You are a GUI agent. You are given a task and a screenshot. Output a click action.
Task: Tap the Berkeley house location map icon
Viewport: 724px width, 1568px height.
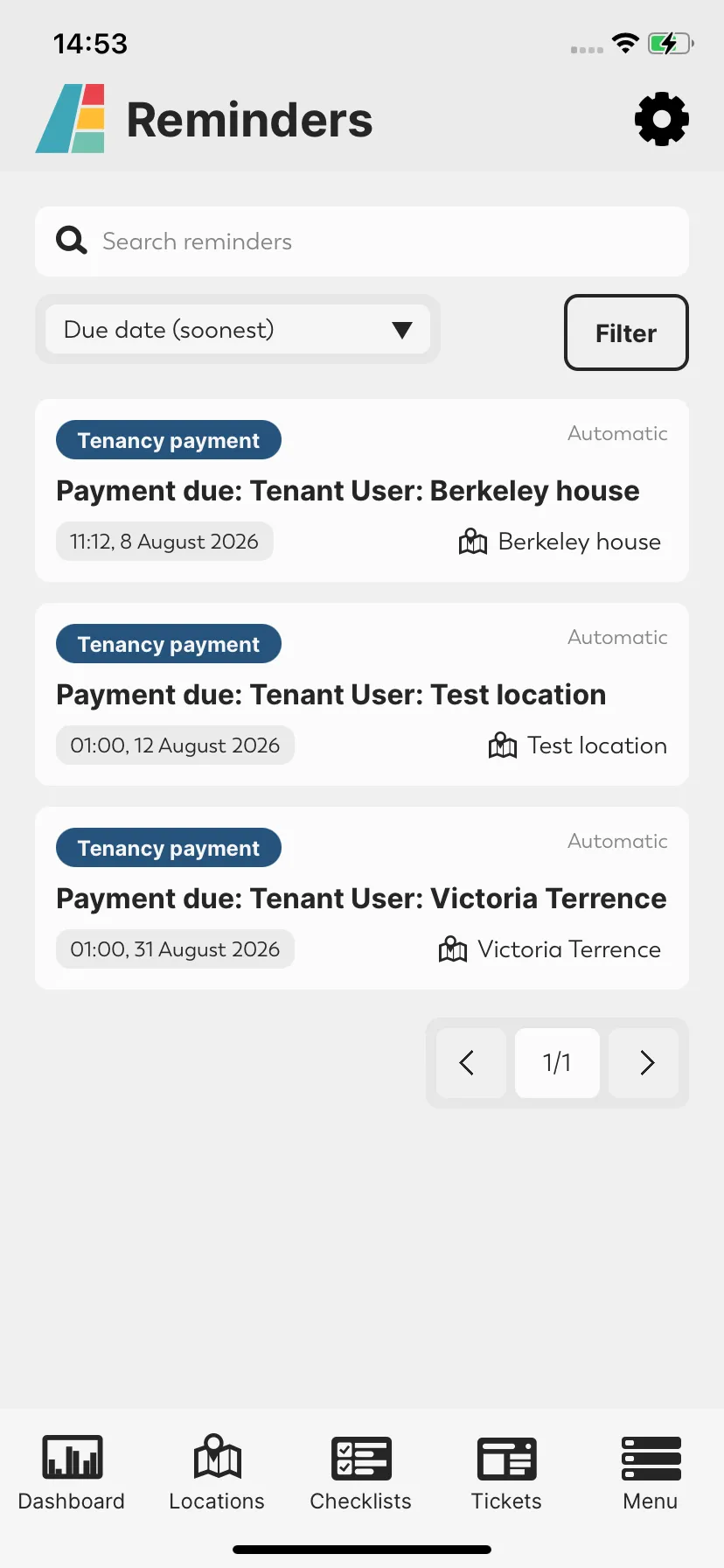point(473,542)
